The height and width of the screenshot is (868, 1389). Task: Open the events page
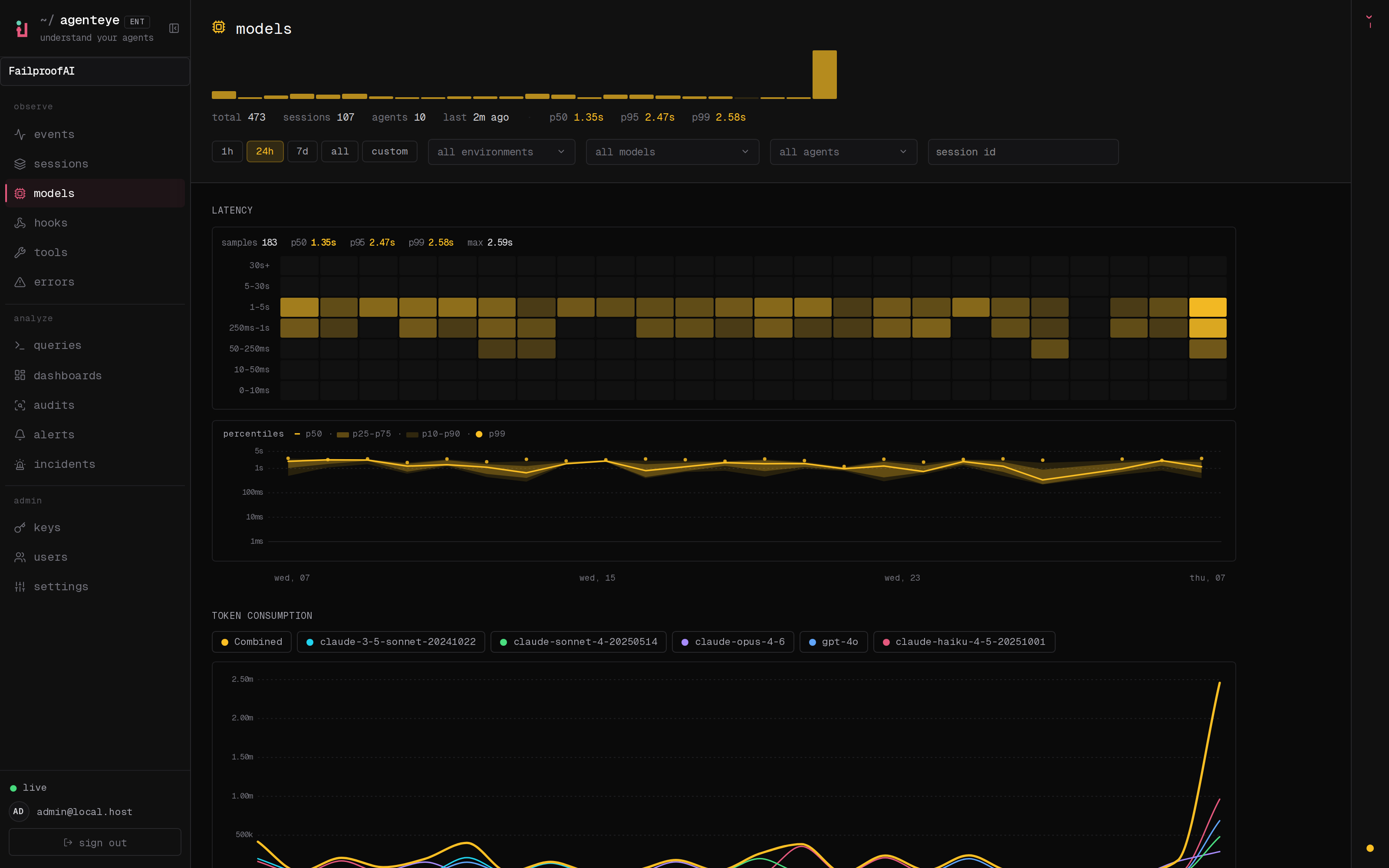tap(95, 135)
